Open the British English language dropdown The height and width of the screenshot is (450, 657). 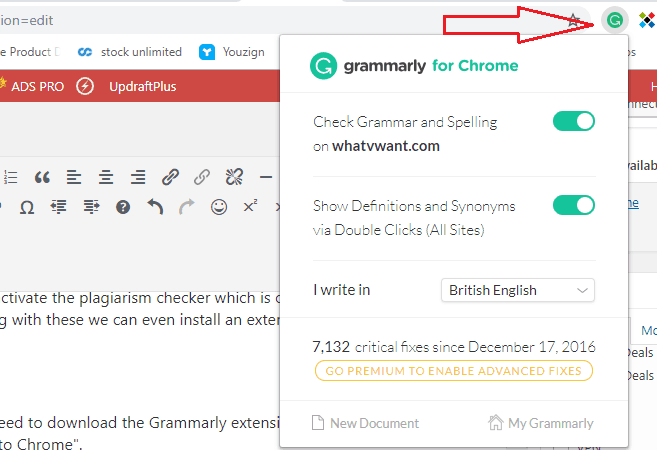click(517, 290)
